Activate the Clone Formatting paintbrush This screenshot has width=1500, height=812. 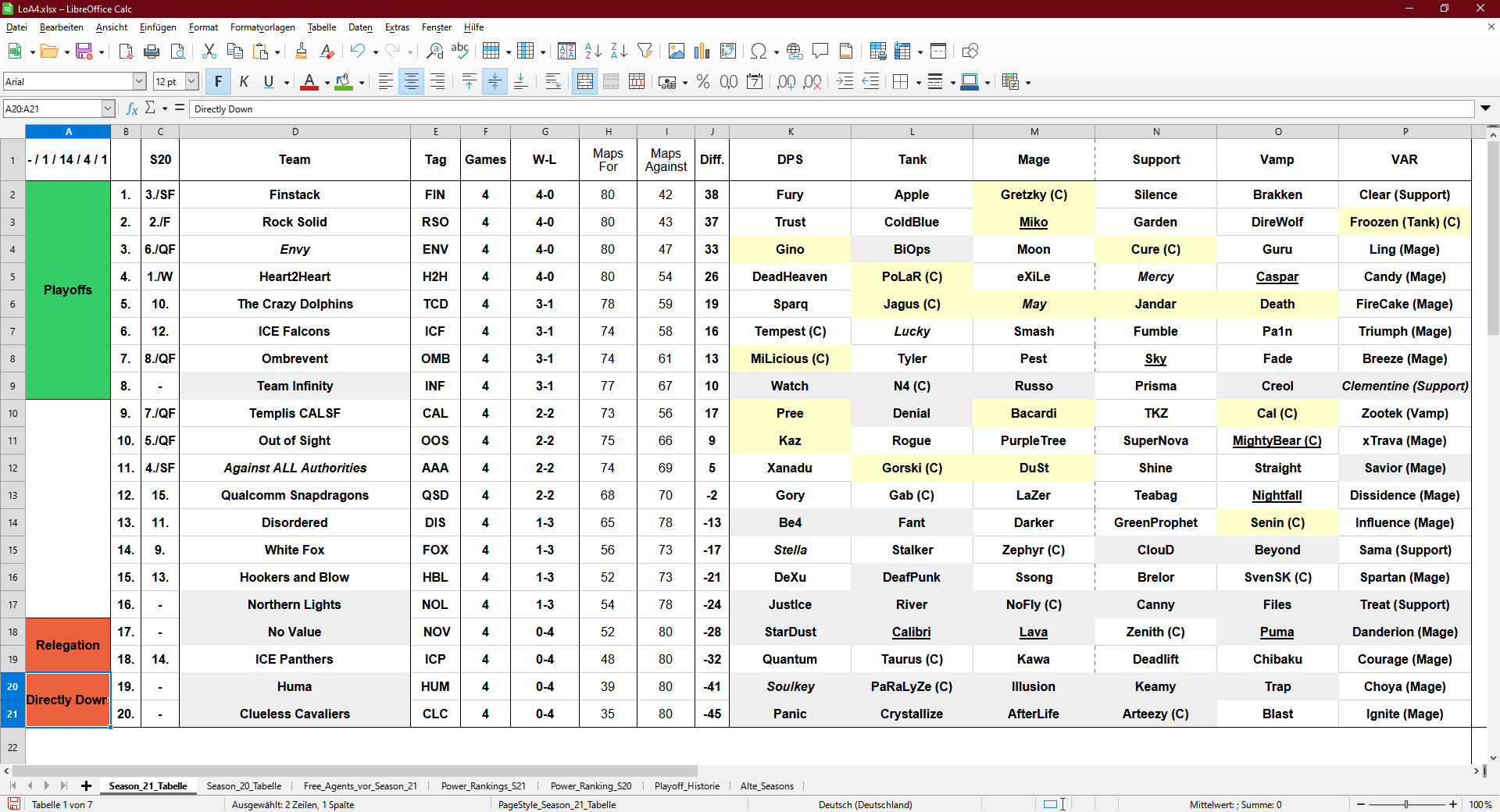pos(301,52)
